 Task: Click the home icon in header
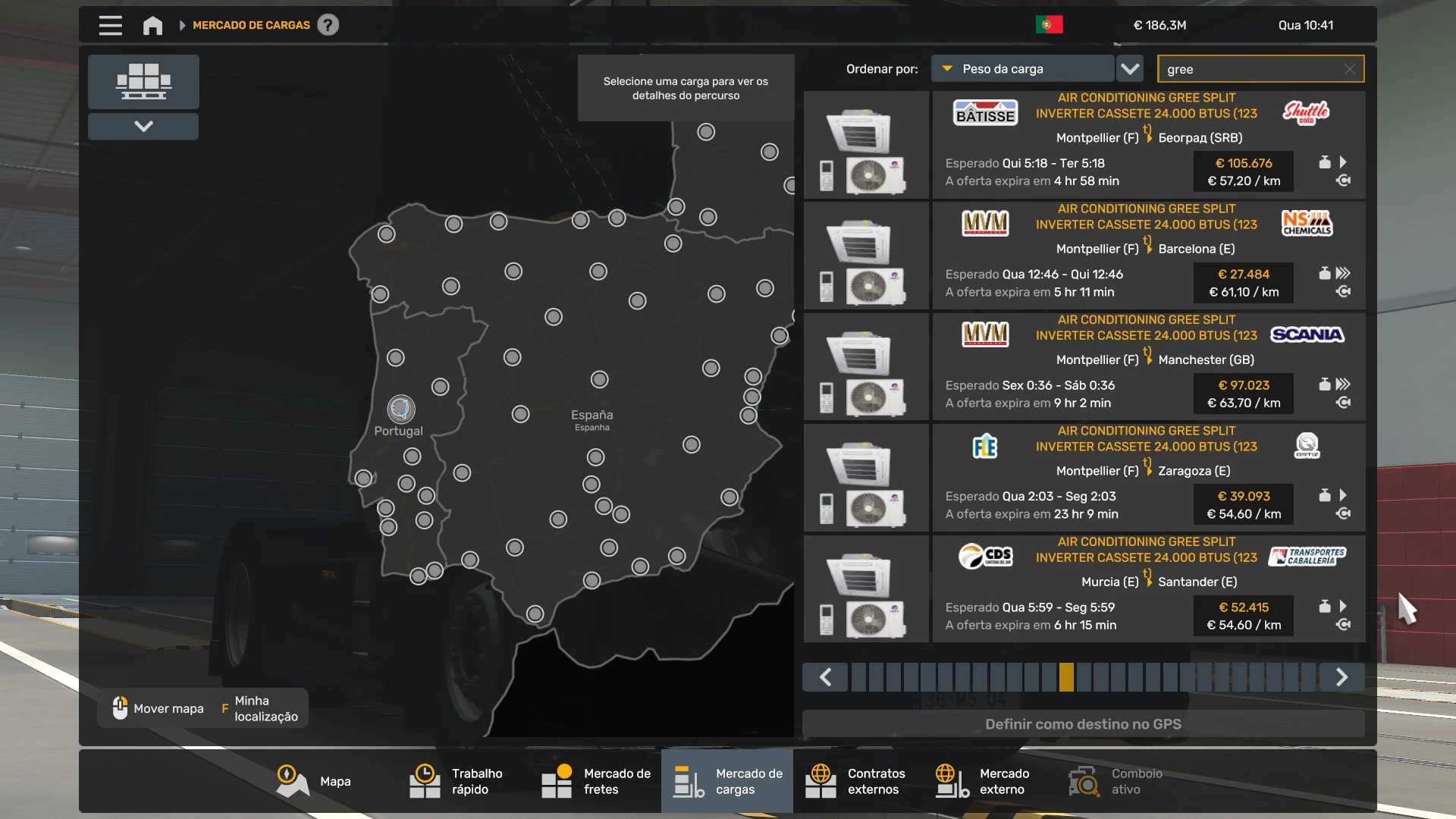coord(152,25)
